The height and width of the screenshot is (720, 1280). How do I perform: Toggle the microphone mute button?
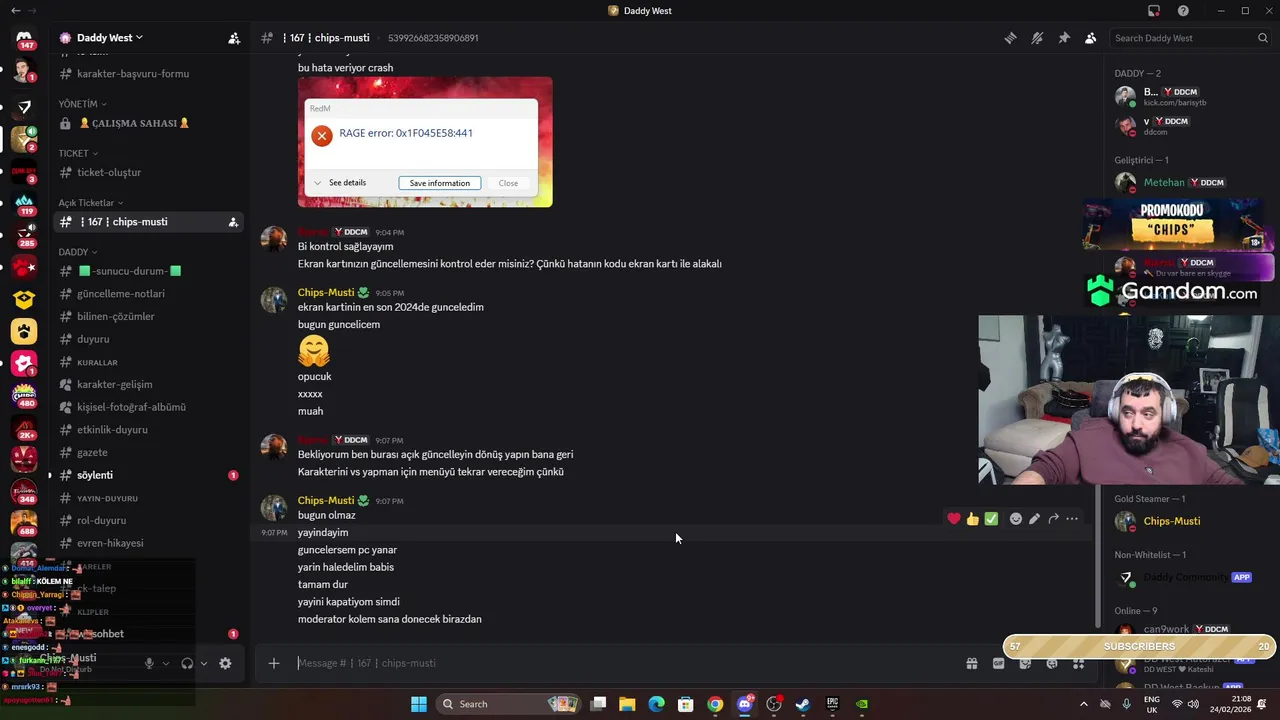149,663
